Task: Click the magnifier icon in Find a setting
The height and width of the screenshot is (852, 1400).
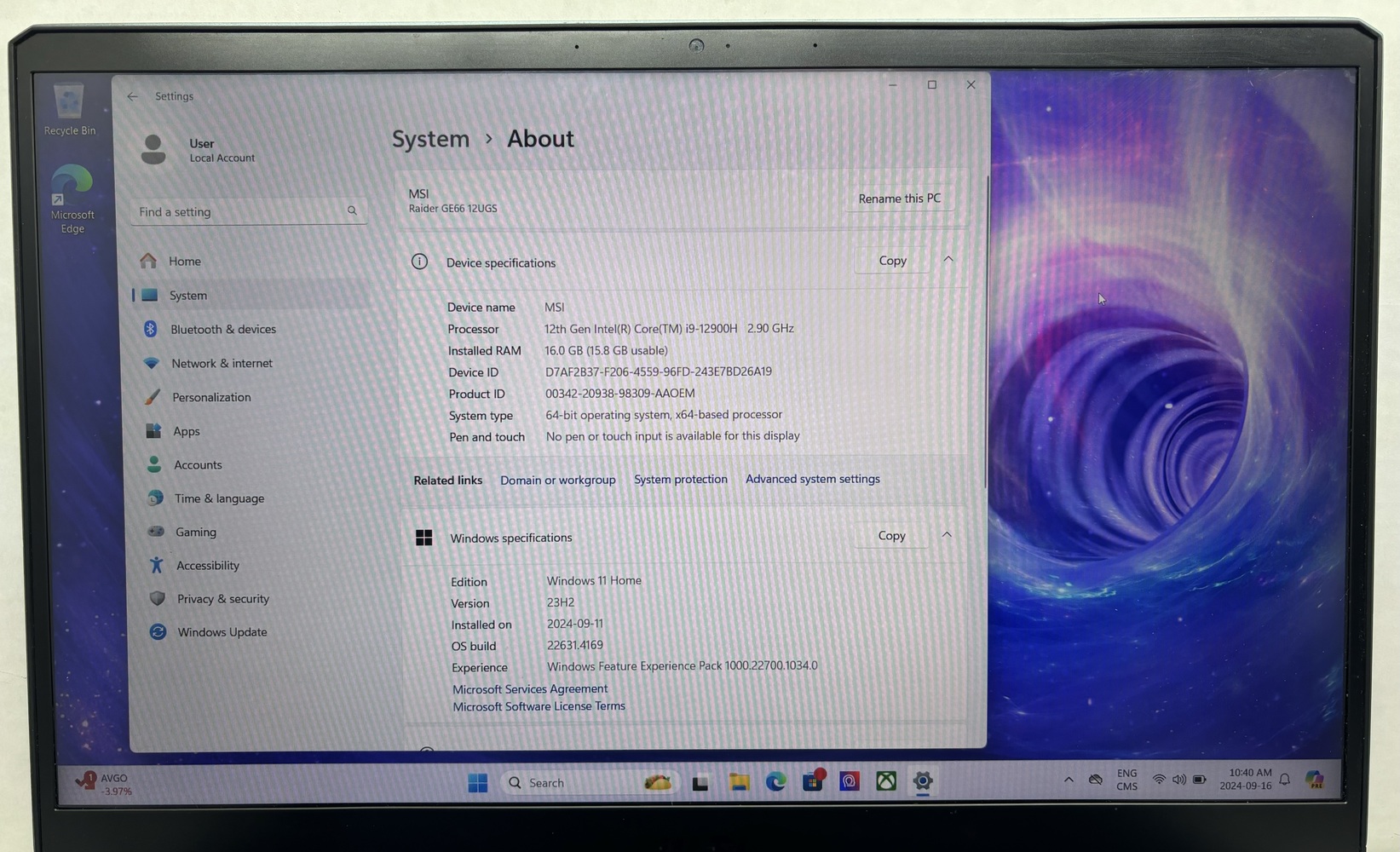Action: [352, 210]
